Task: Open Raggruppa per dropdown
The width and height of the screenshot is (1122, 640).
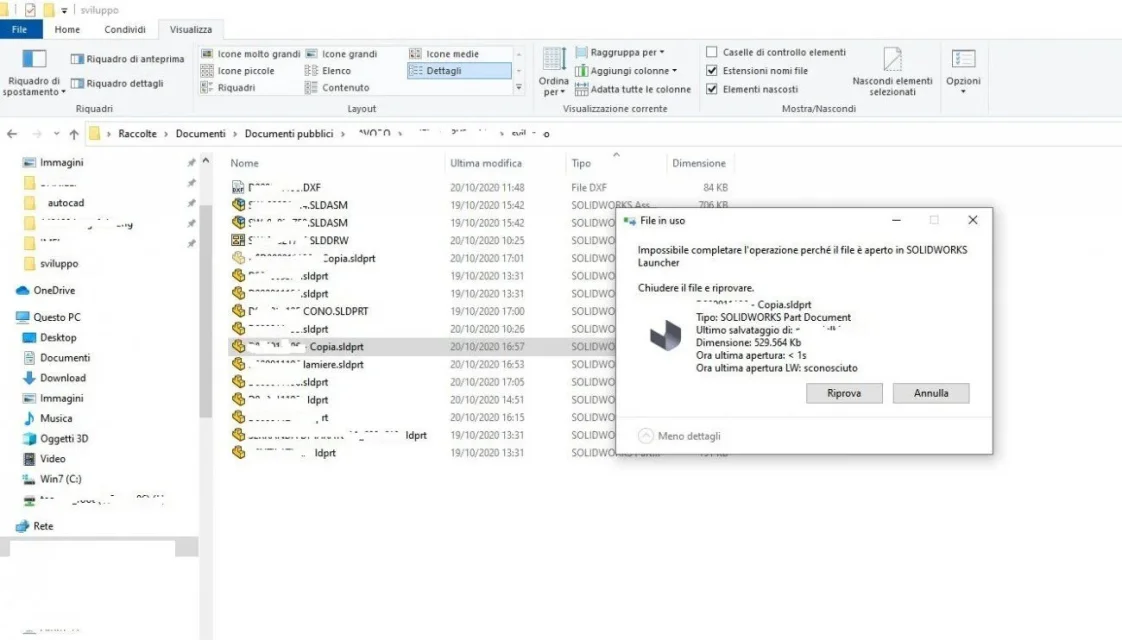Action: click(620, 52)
